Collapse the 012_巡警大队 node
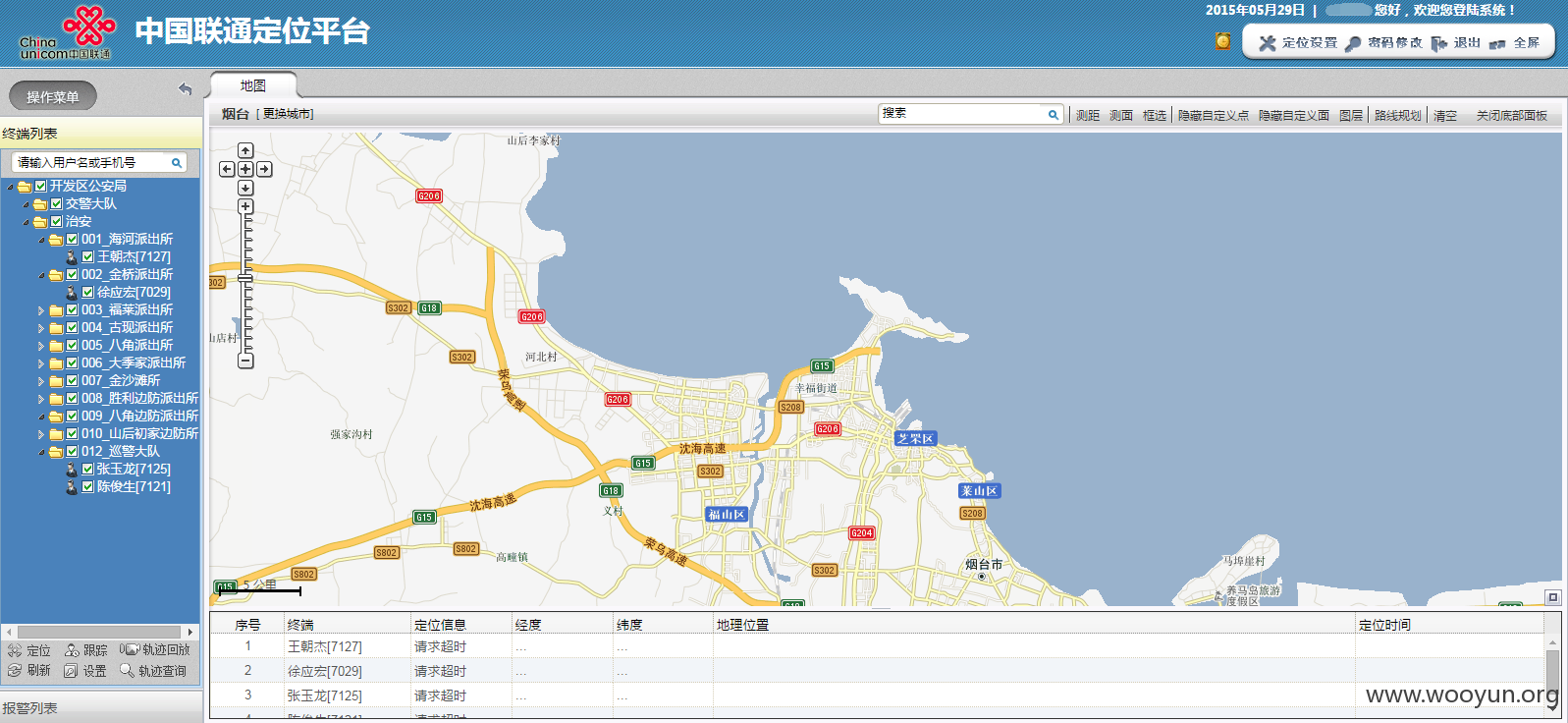This screenshot has height=723, width=1568. click(x=41, y=452)
